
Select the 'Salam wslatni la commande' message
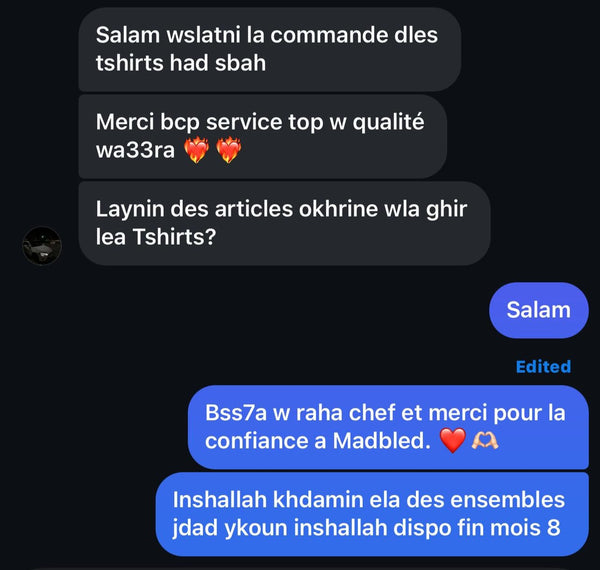click(270, 49)
